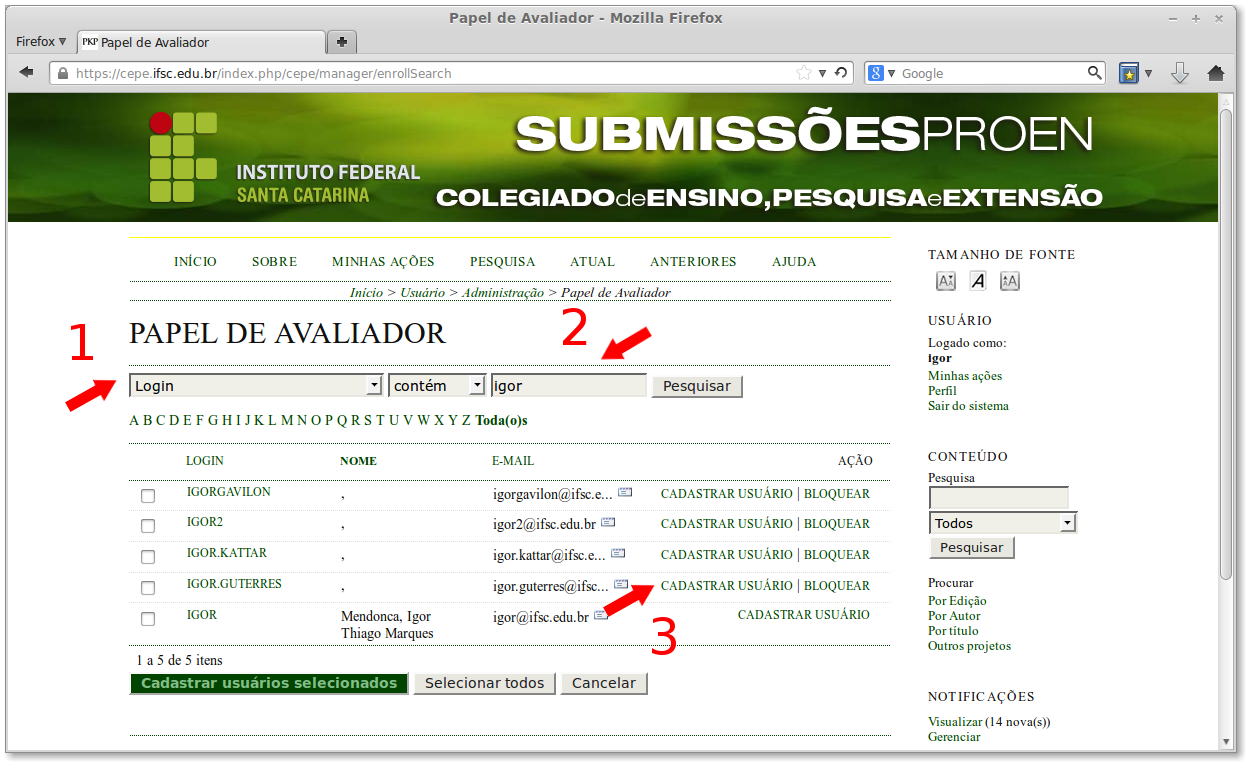Open email icon next to igor@ifsc.edu.br
This screenshot has height=762, width=1246.
(x=601, y=614)
